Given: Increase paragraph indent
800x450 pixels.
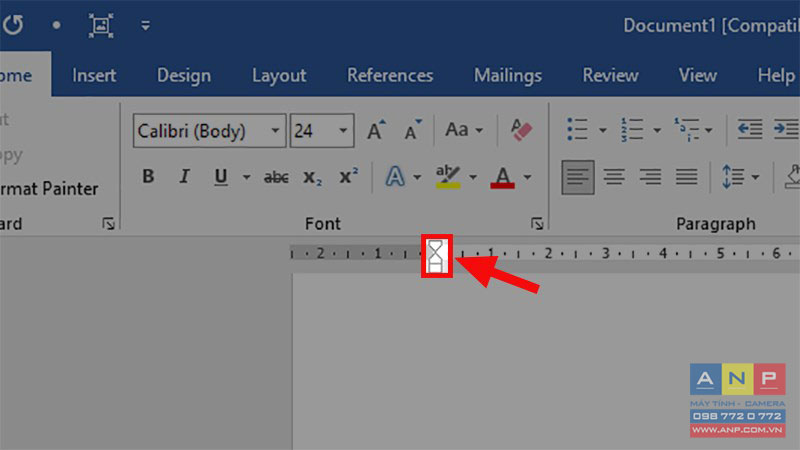Looking at the screenshot, I should [786, 130].
